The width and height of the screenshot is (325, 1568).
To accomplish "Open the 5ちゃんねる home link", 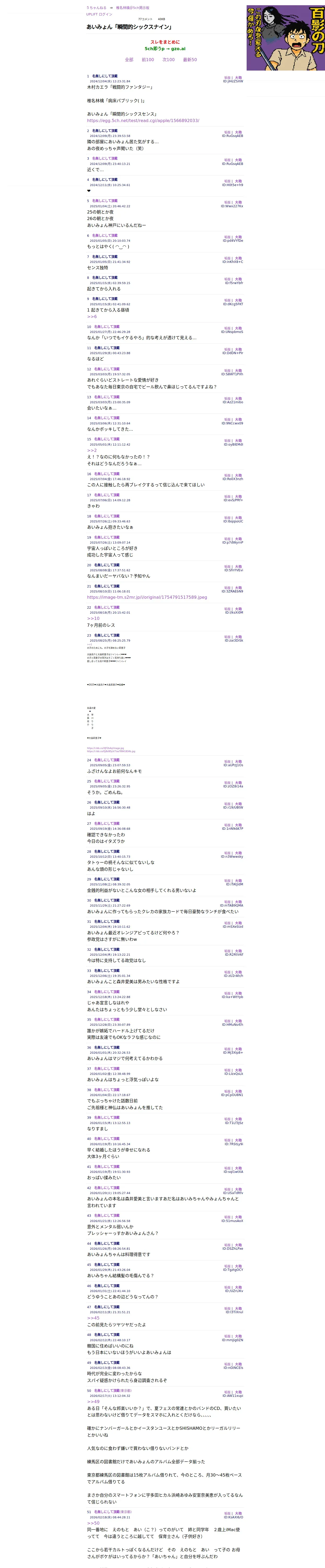I will [96, 8].
